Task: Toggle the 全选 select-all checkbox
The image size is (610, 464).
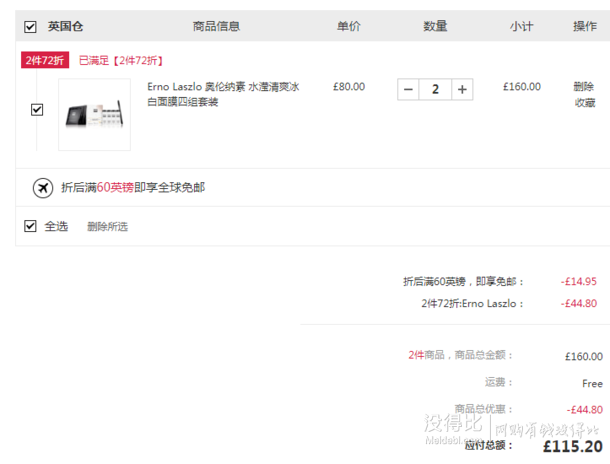Action: click(30, 226)
